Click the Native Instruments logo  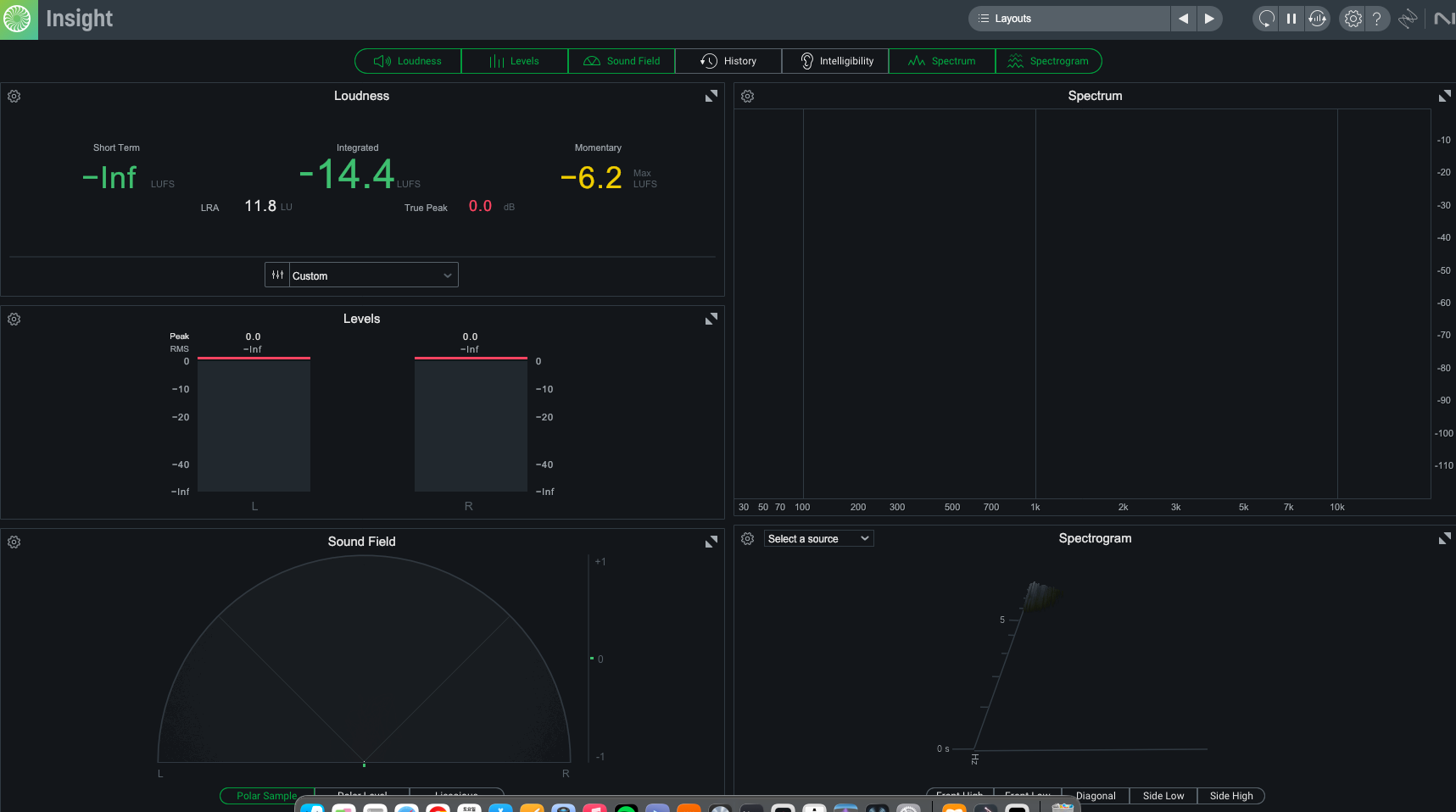point(1444,19)
